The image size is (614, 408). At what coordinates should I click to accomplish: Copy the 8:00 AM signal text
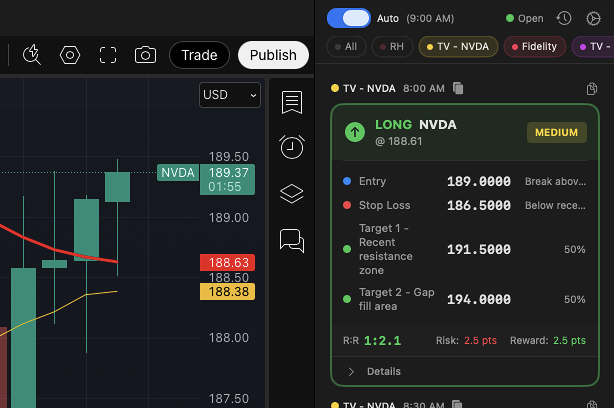(459, 89)
